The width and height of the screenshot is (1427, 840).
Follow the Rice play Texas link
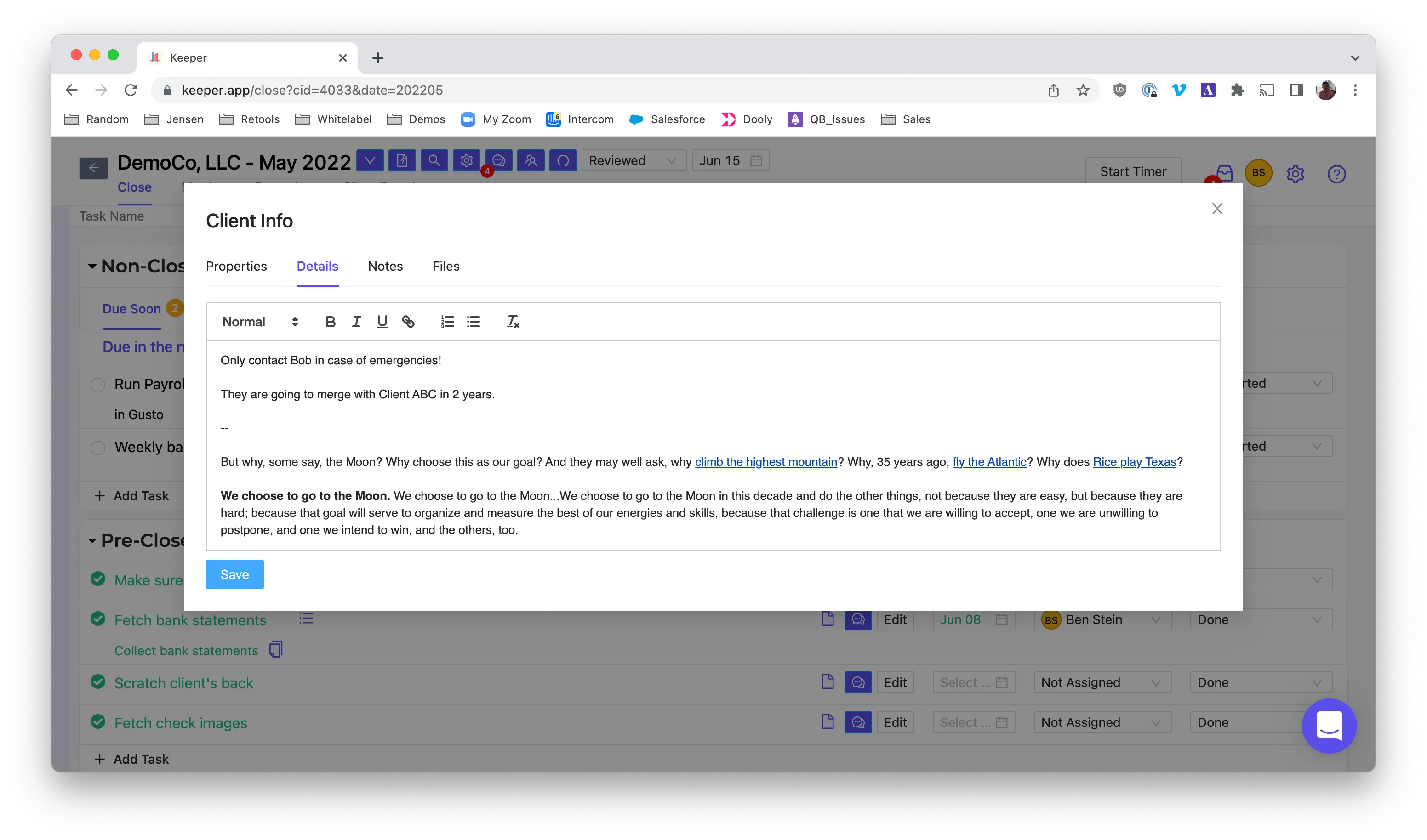(1134, 462)
